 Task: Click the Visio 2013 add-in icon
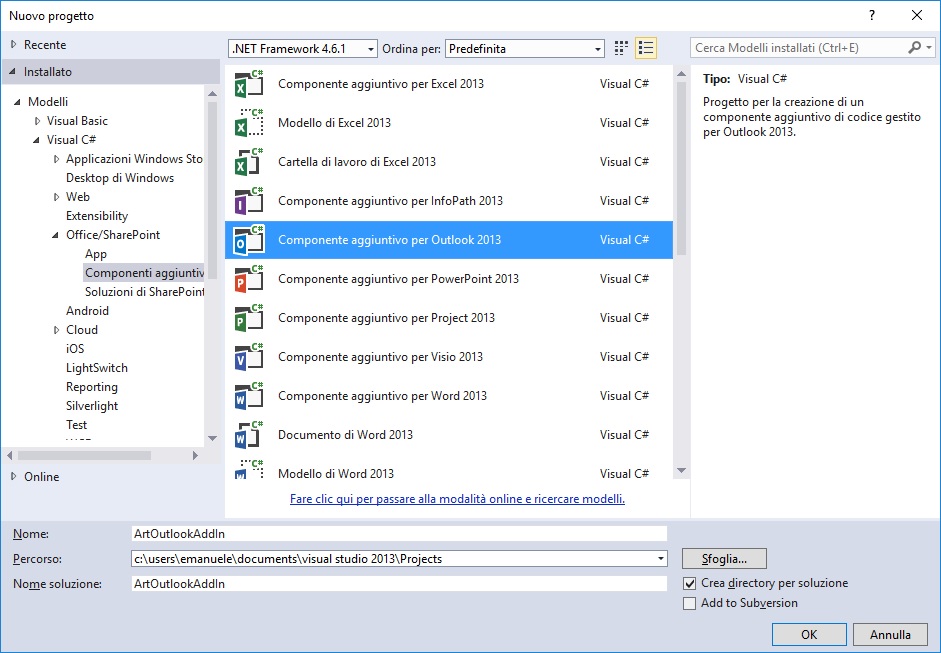[249, 357]
